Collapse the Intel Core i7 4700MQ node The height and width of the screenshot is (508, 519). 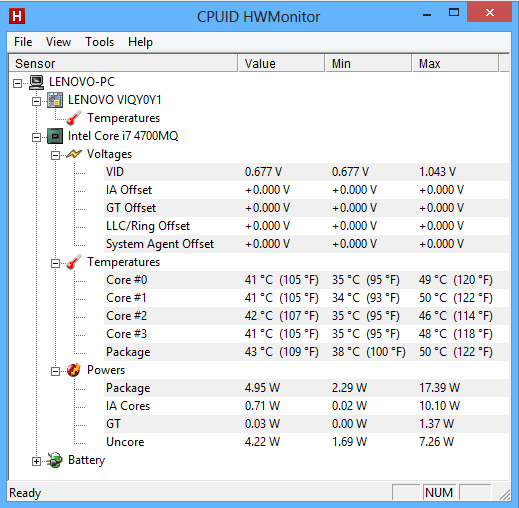pos(36,137)
